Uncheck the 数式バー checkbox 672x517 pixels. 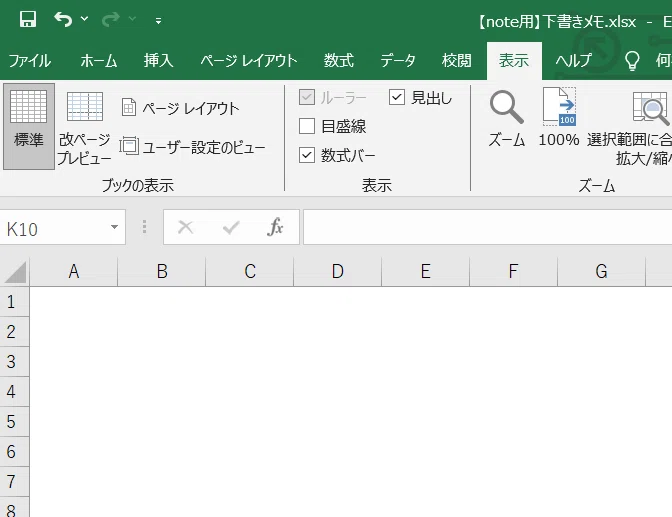(x=307, y=155)
